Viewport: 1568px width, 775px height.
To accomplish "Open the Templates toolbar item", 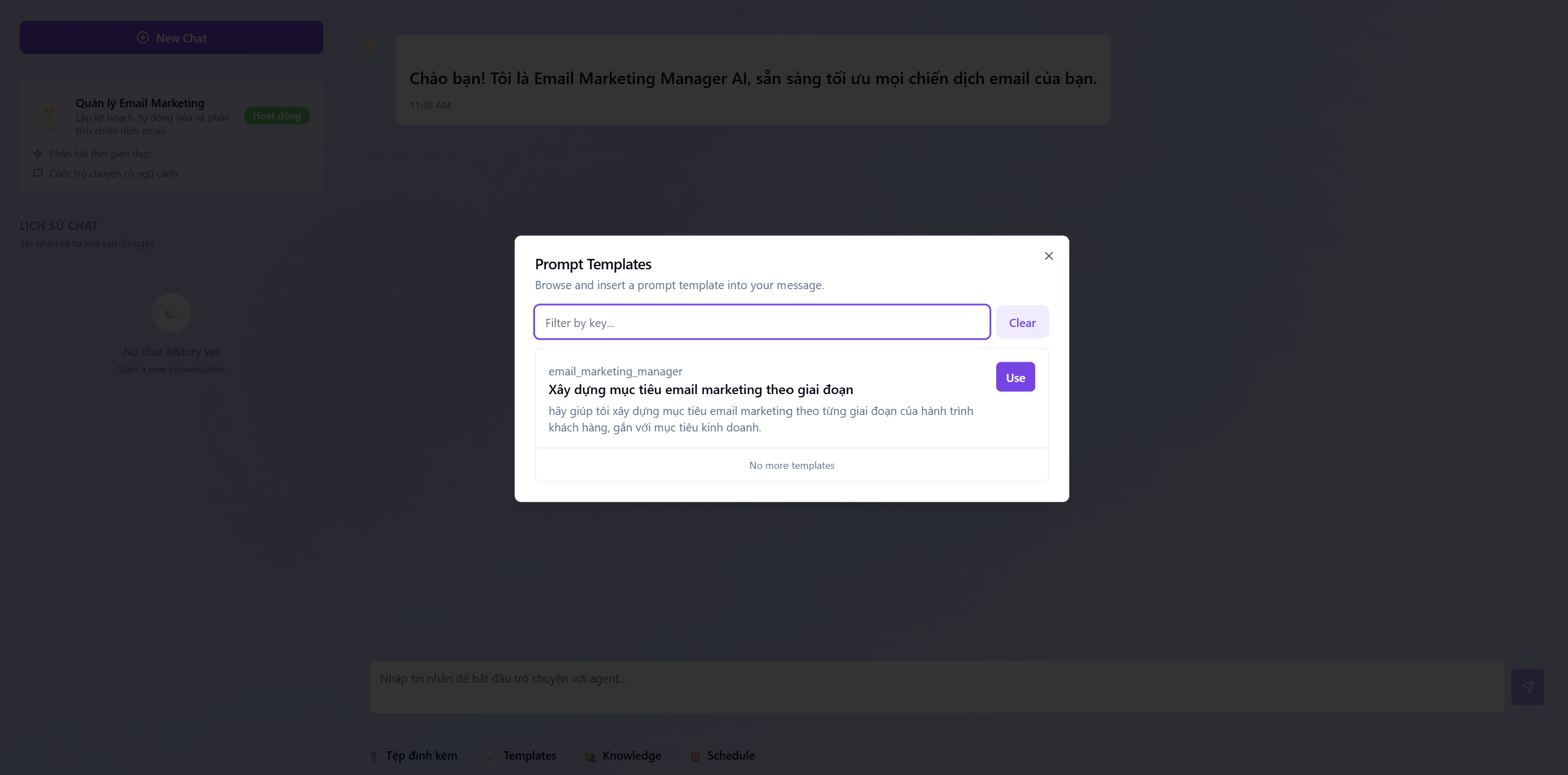I will click(522, 756).
